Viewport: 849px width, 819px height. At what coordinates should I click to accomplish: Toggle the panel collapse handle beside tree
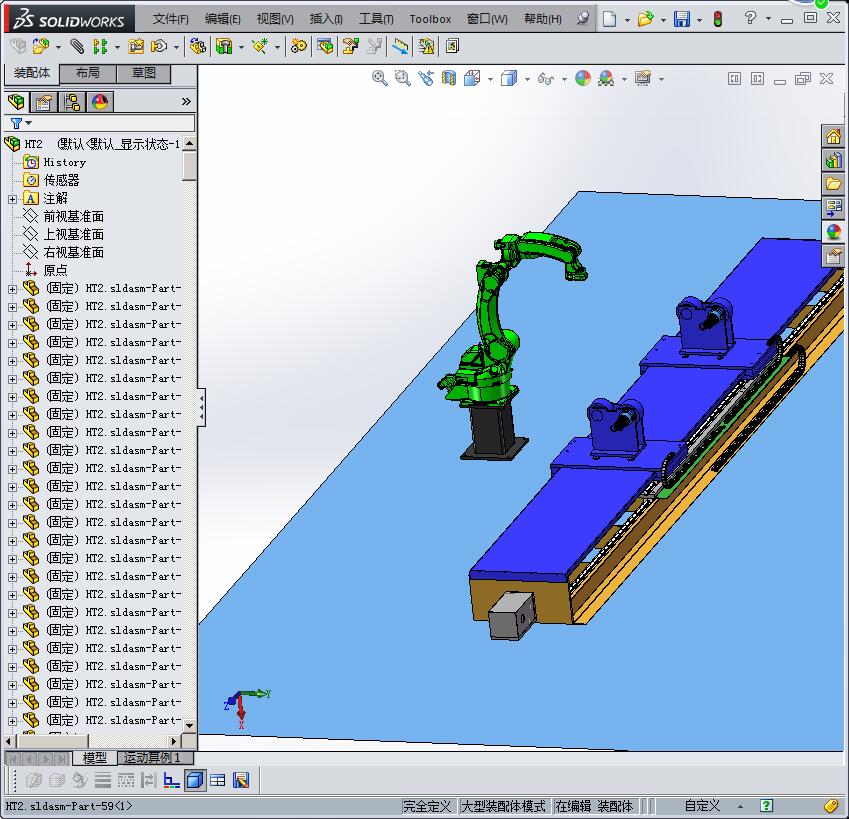[201, 407]
